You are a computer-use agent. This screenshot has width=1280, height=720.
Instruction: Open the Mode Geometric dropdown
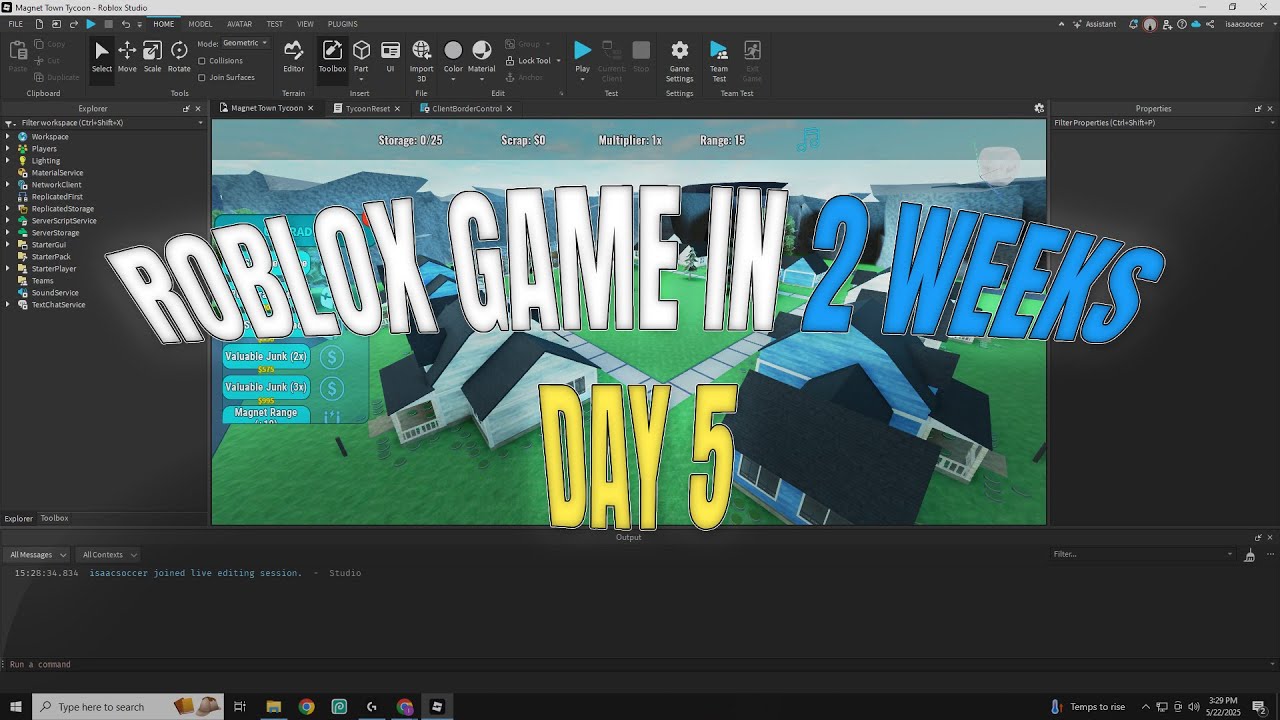(x=245, y=43)
